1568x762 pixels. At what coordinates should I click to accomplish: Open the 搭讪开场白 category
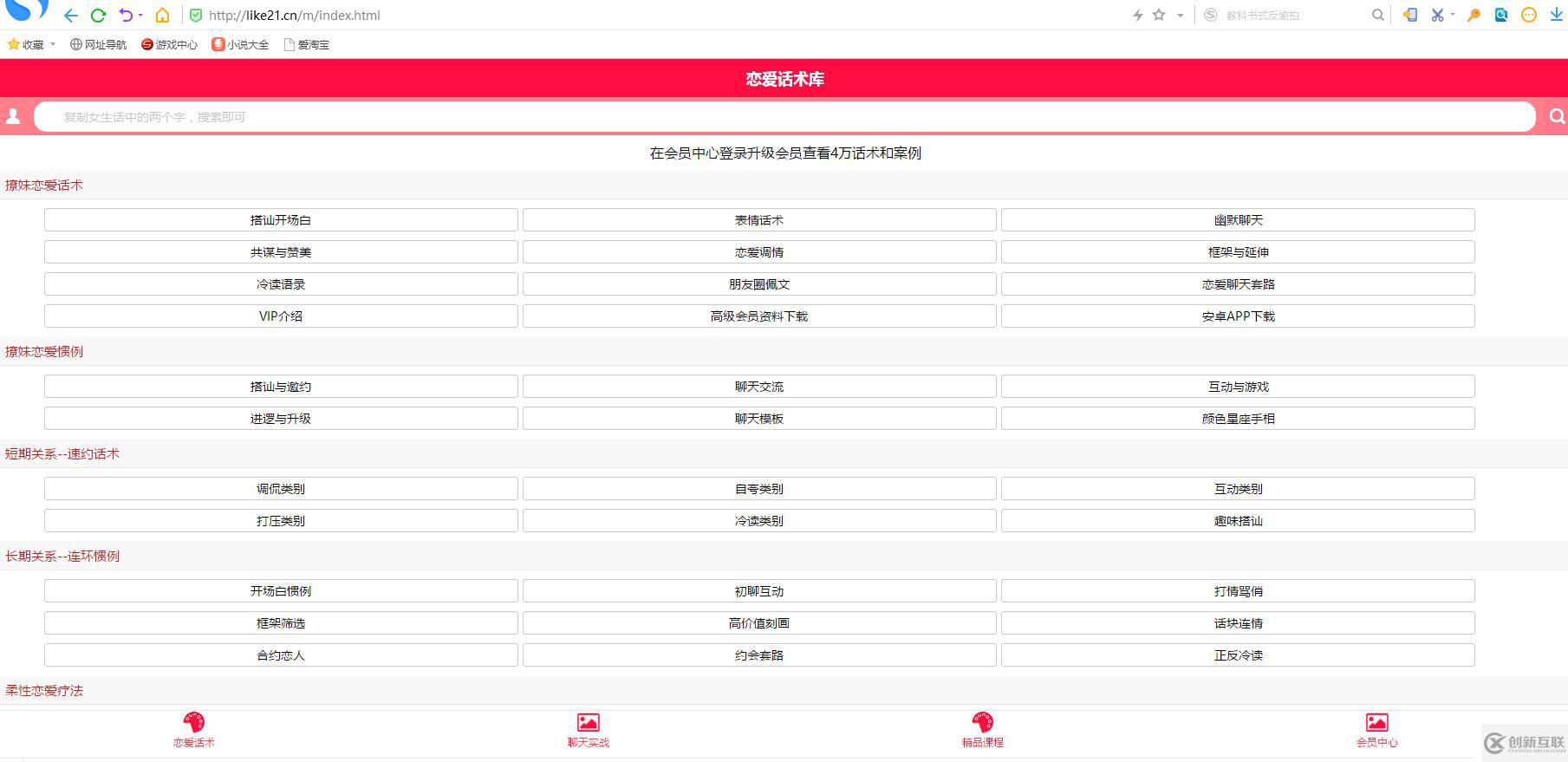(281, 220)
